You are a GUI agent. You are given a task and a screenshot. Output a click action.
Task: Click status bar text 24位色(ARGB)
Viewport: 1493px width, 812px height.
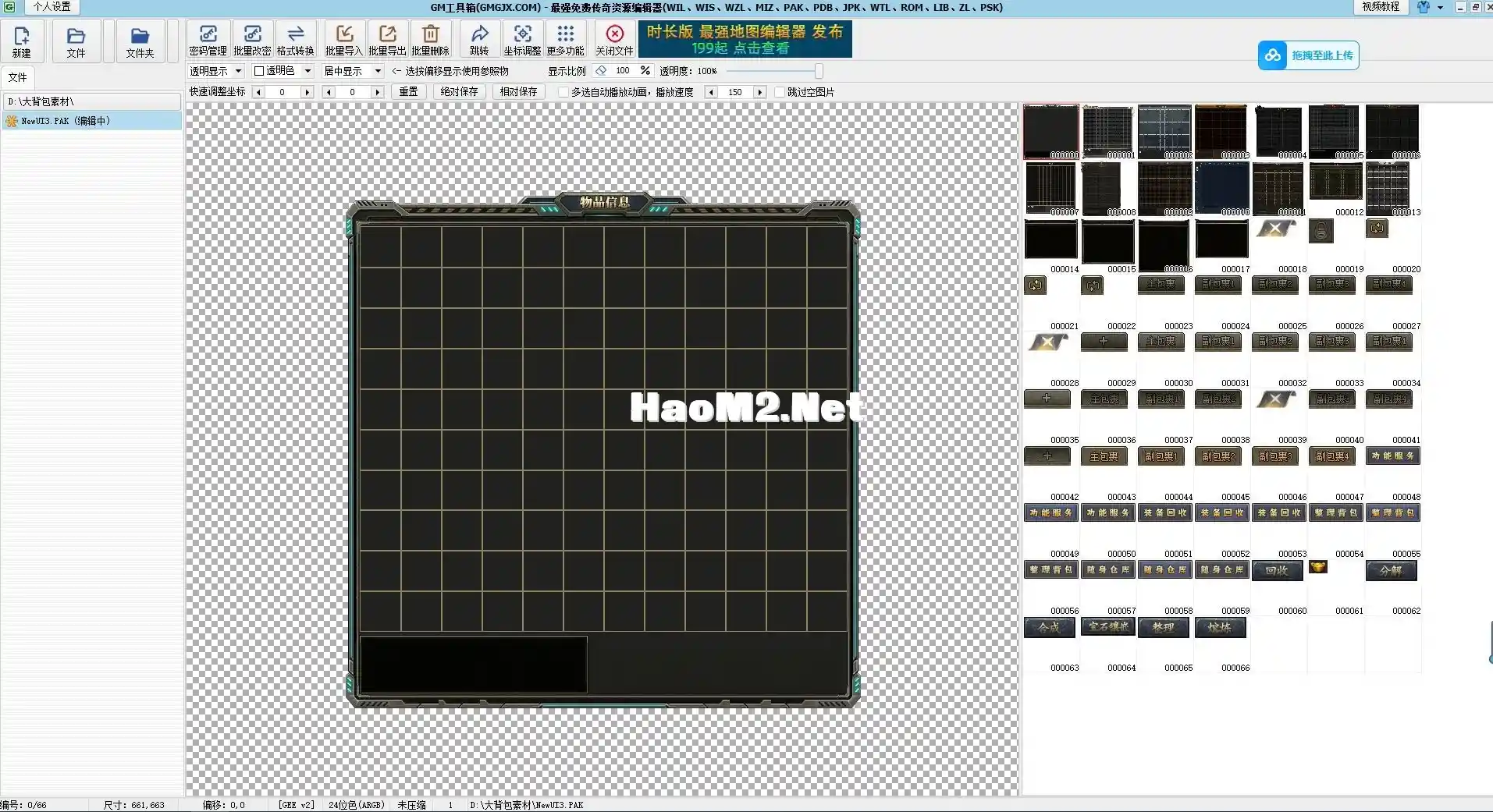point(356,805)
